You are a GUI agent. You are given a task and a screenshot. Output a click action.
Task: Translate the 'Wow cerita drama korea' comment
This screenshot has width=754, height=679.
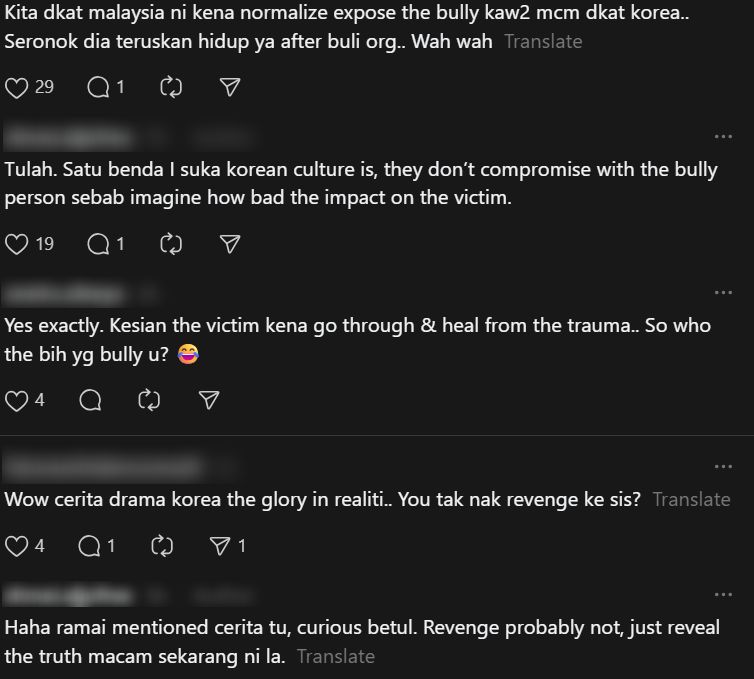pyautogui.click(x=691, y=500)
